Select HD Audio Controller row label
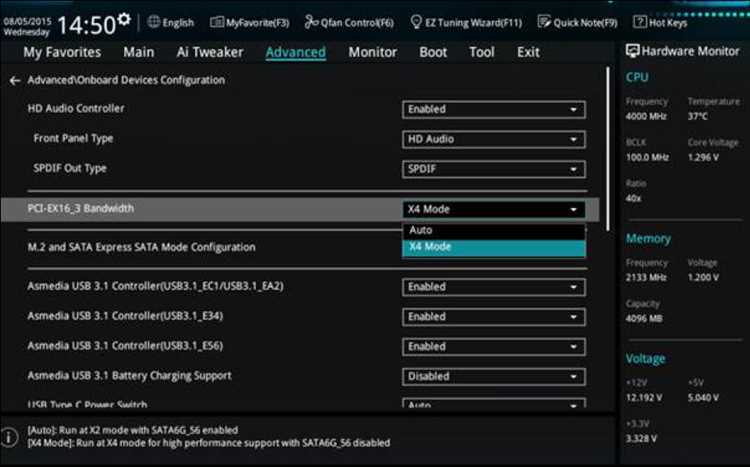 [76, 109]
